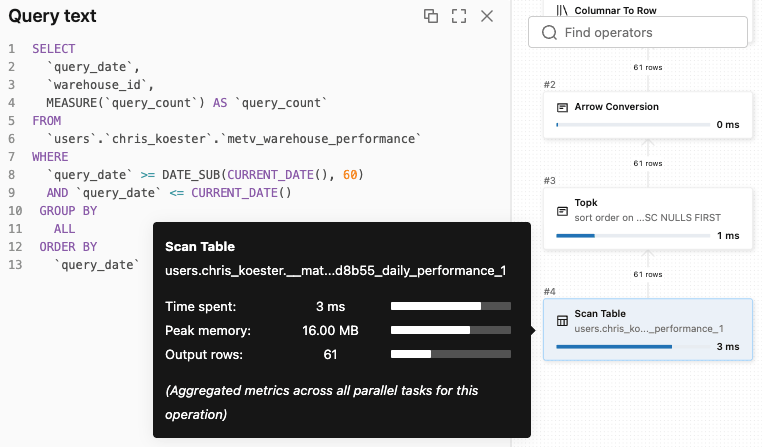Image resolution: width=762 pixels, height=447 pixels.
Task: Click ORDER BY on line 12
Action: 68,246
